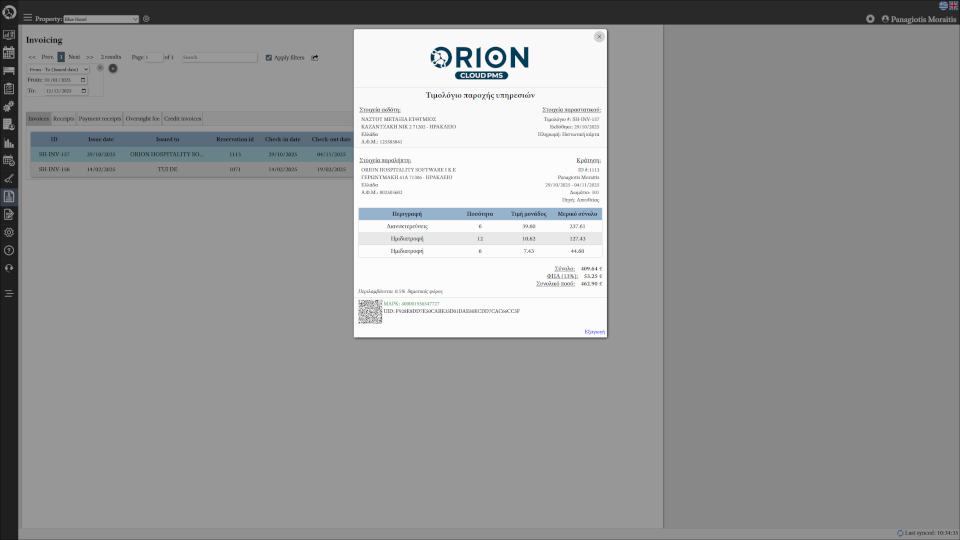This screenshot has height=540, width=960.
Task: Open Panagiotis Moraitis user profile
Action: (918, 19)
